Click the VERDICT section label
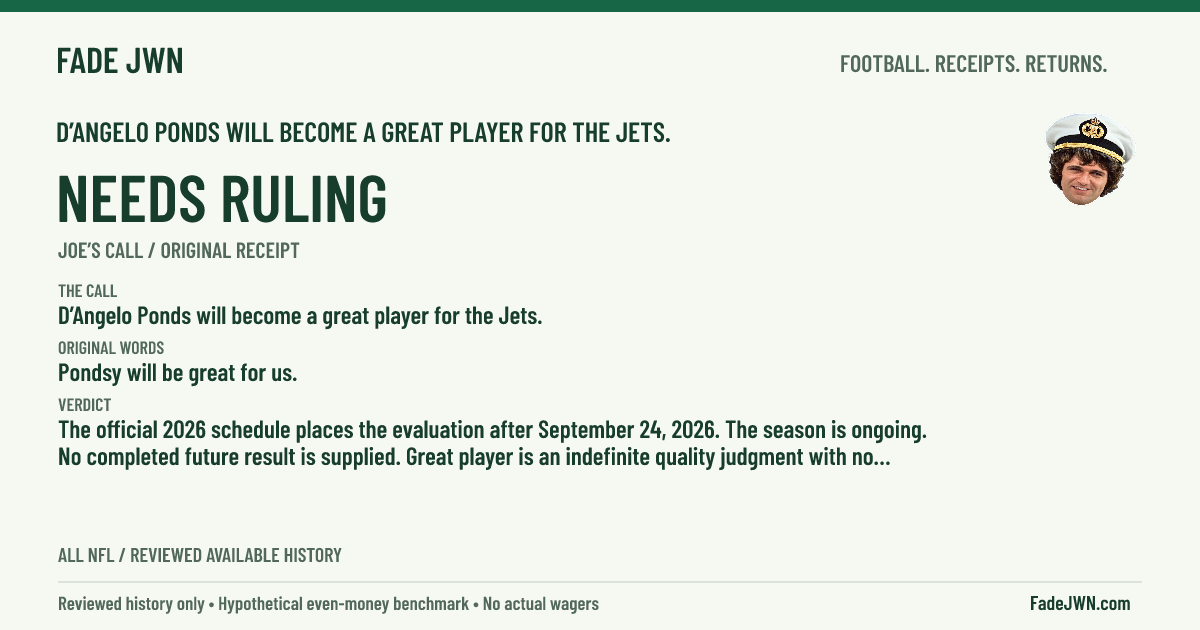Image resolution: width=1200 pixels, height=630 pixels. point(84,405)
